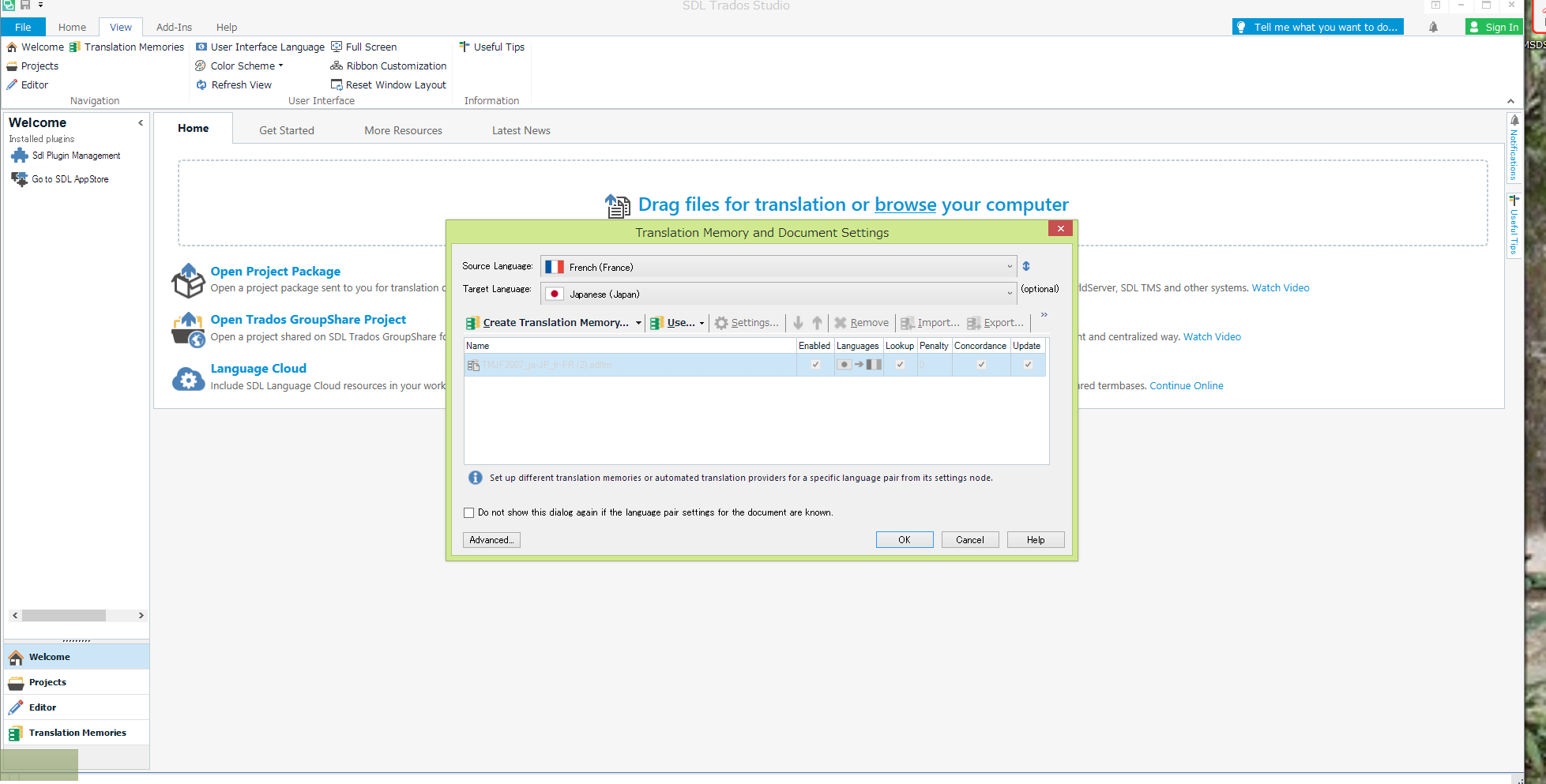Switch to the Home ribbon tab
The width and height of the screenshot is (1546, 784).
pos(72,27)
